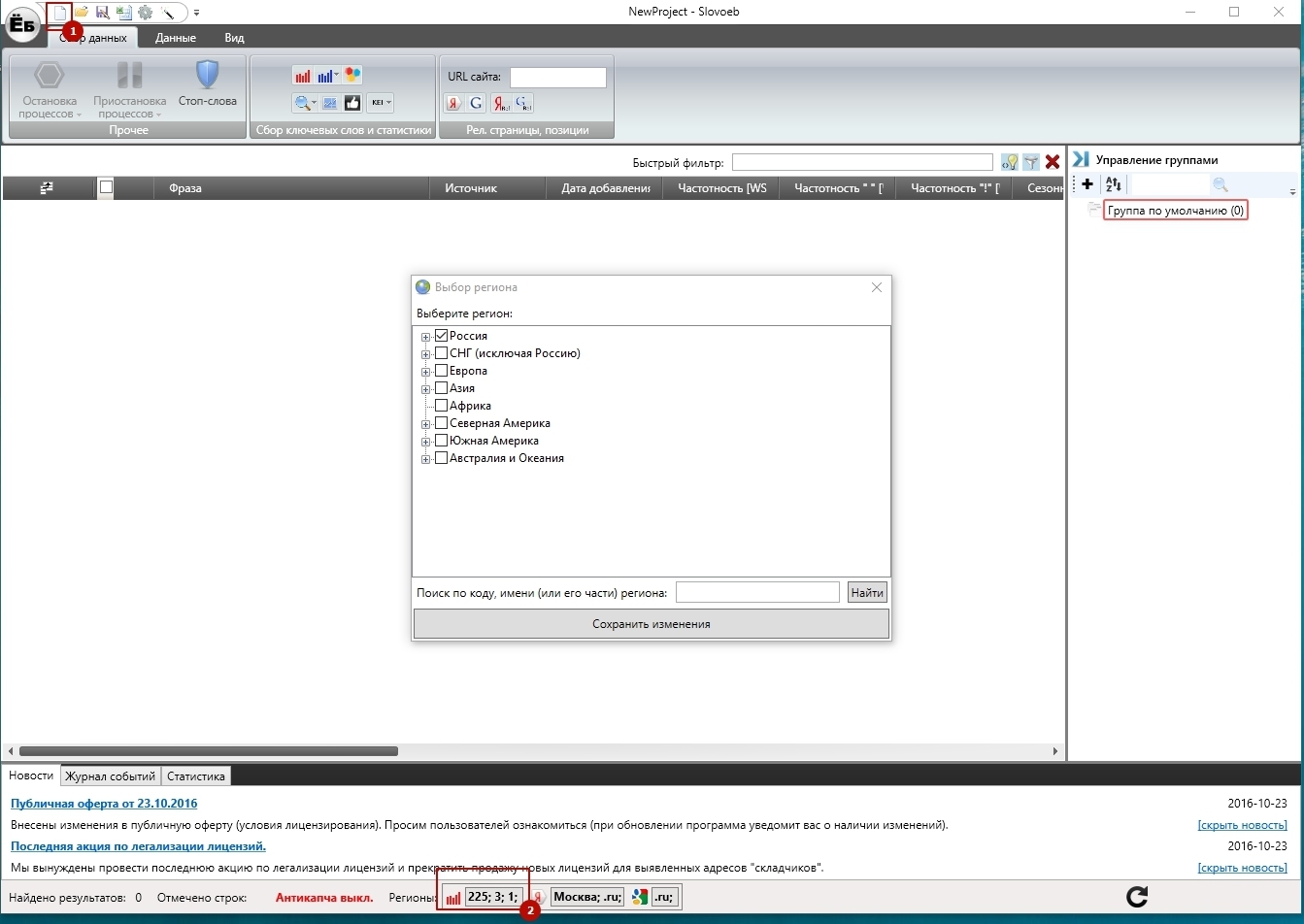The height and width of the screenshot is (924, 1304).
Task: Expand the Северная Америка tree node
Action: pos(425,424)
